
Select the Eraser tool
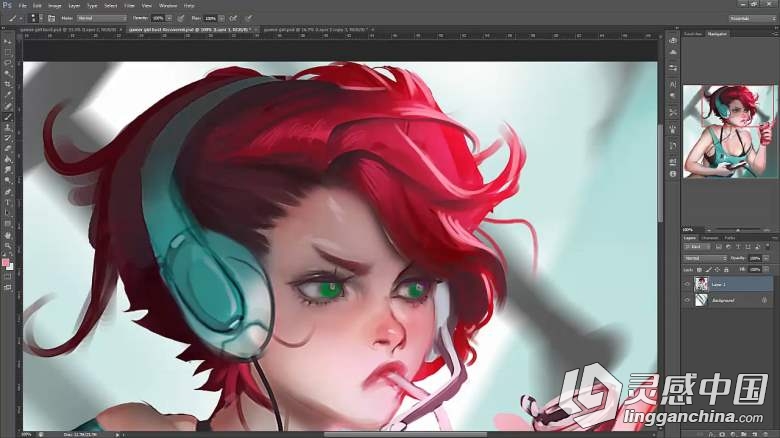point(7,149)
